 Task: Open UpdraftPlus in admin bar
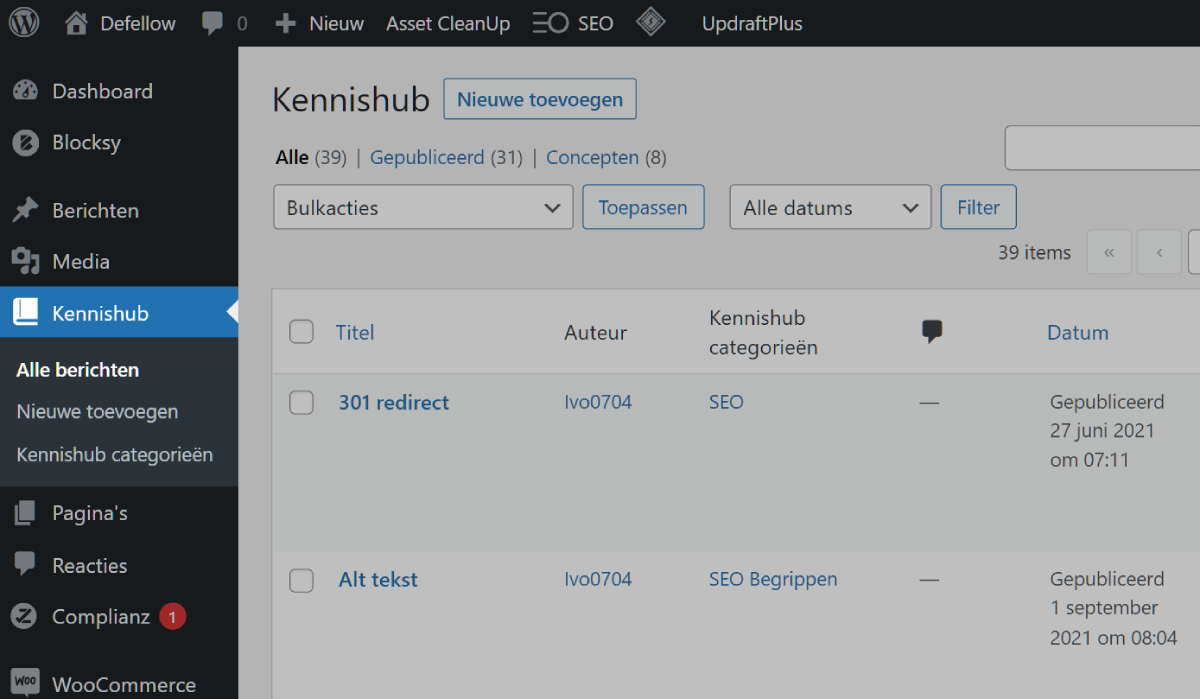point(752,23)
